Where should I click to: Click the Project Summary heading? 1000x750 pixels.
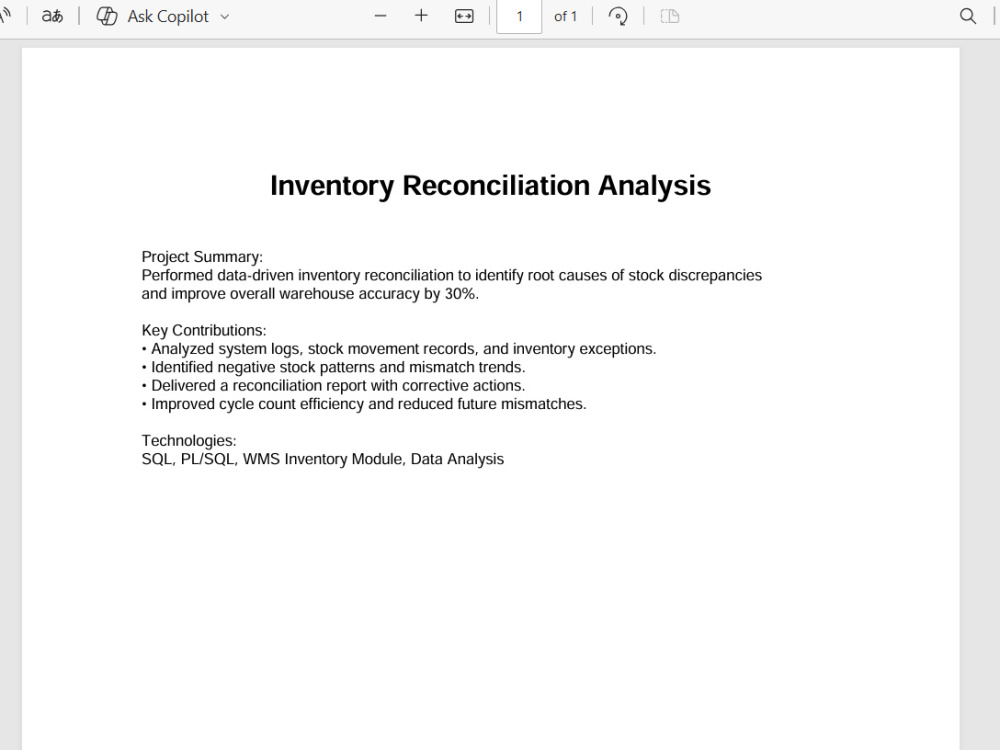202,256
